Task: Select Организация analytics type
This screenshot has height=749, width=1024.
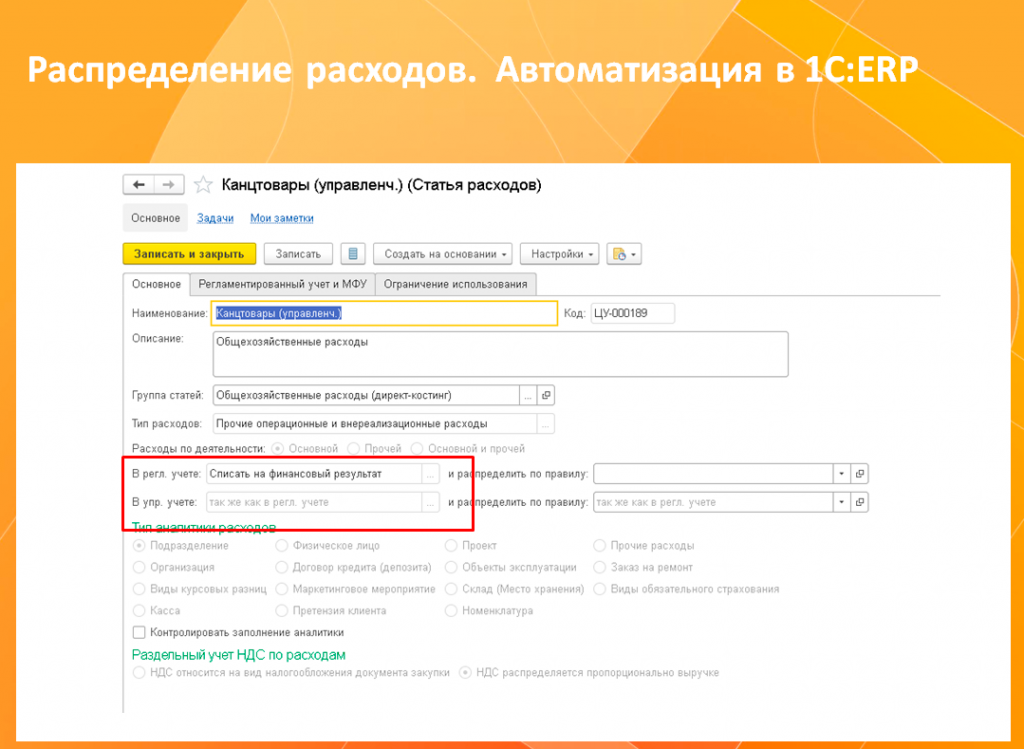Action: click(138, 567)
